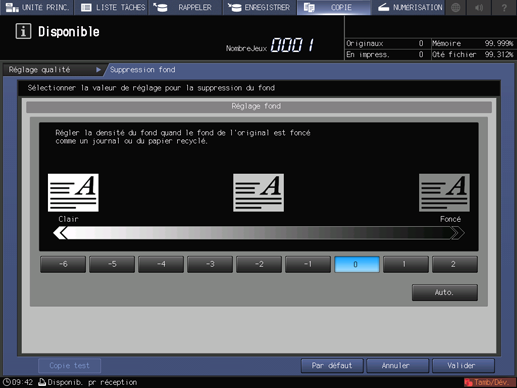Go back to Réglage qualité breadcrumb

tap(39, 70)
